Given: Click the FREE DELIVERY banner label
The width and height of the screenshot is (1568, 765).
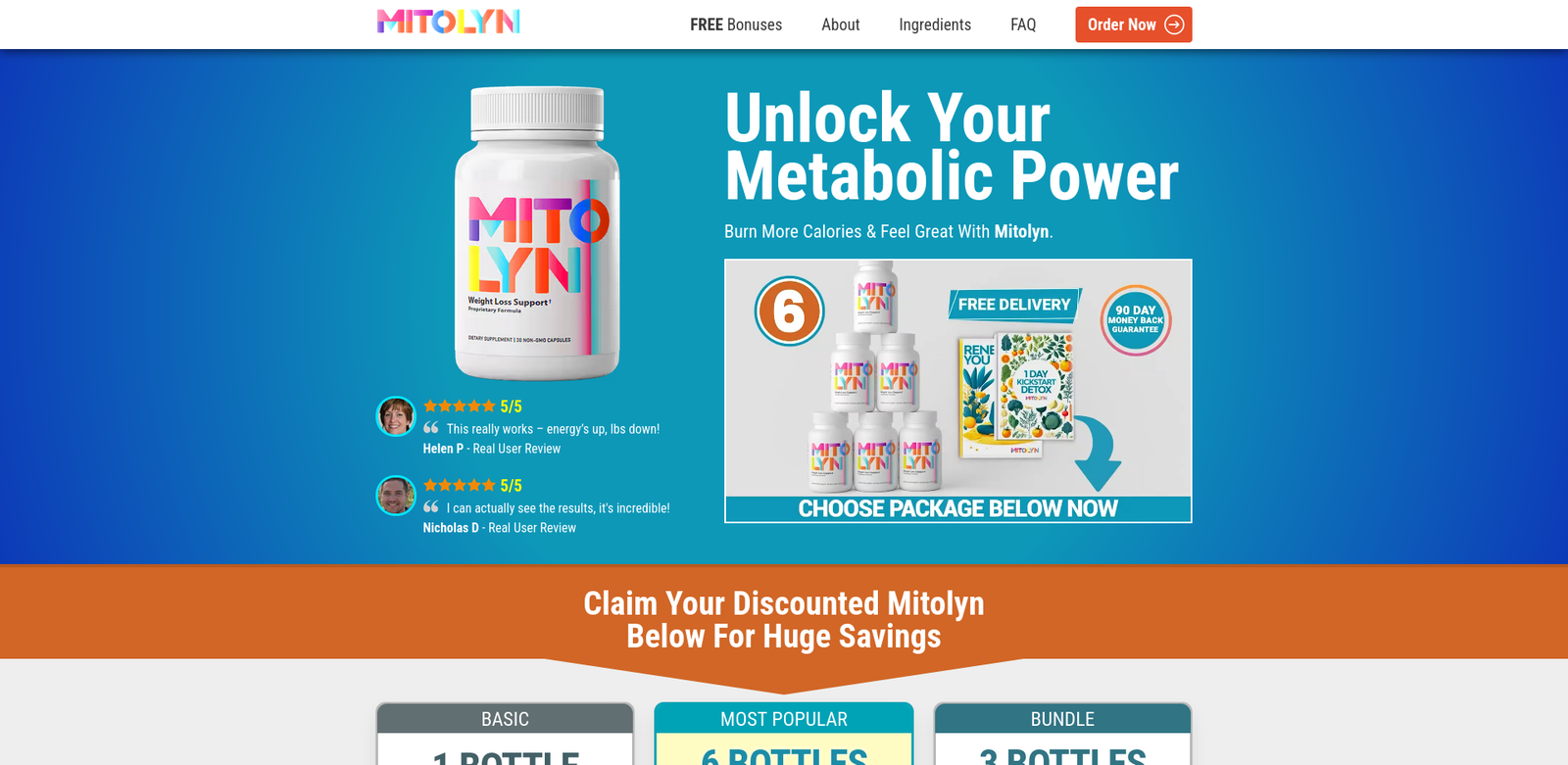Looking at the screenshot, I should coord(1014,305).
